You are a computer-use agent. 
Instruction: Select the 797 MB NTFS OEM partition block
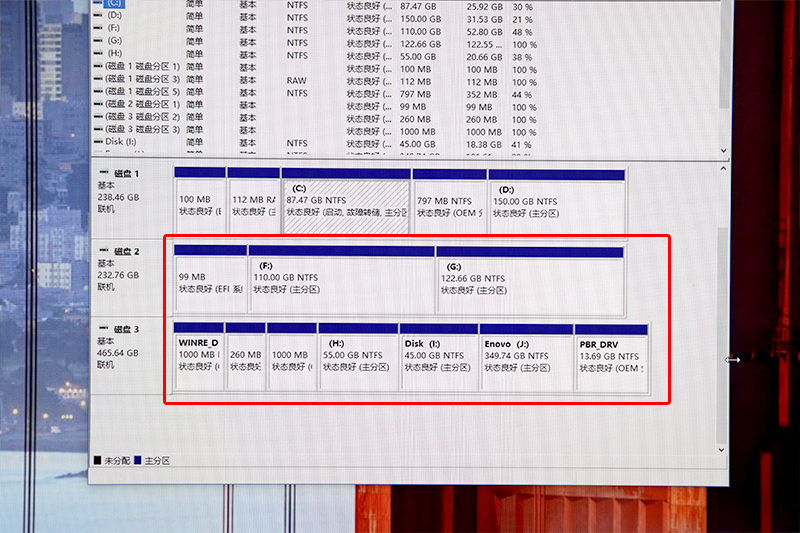click(x=449, y=201)
